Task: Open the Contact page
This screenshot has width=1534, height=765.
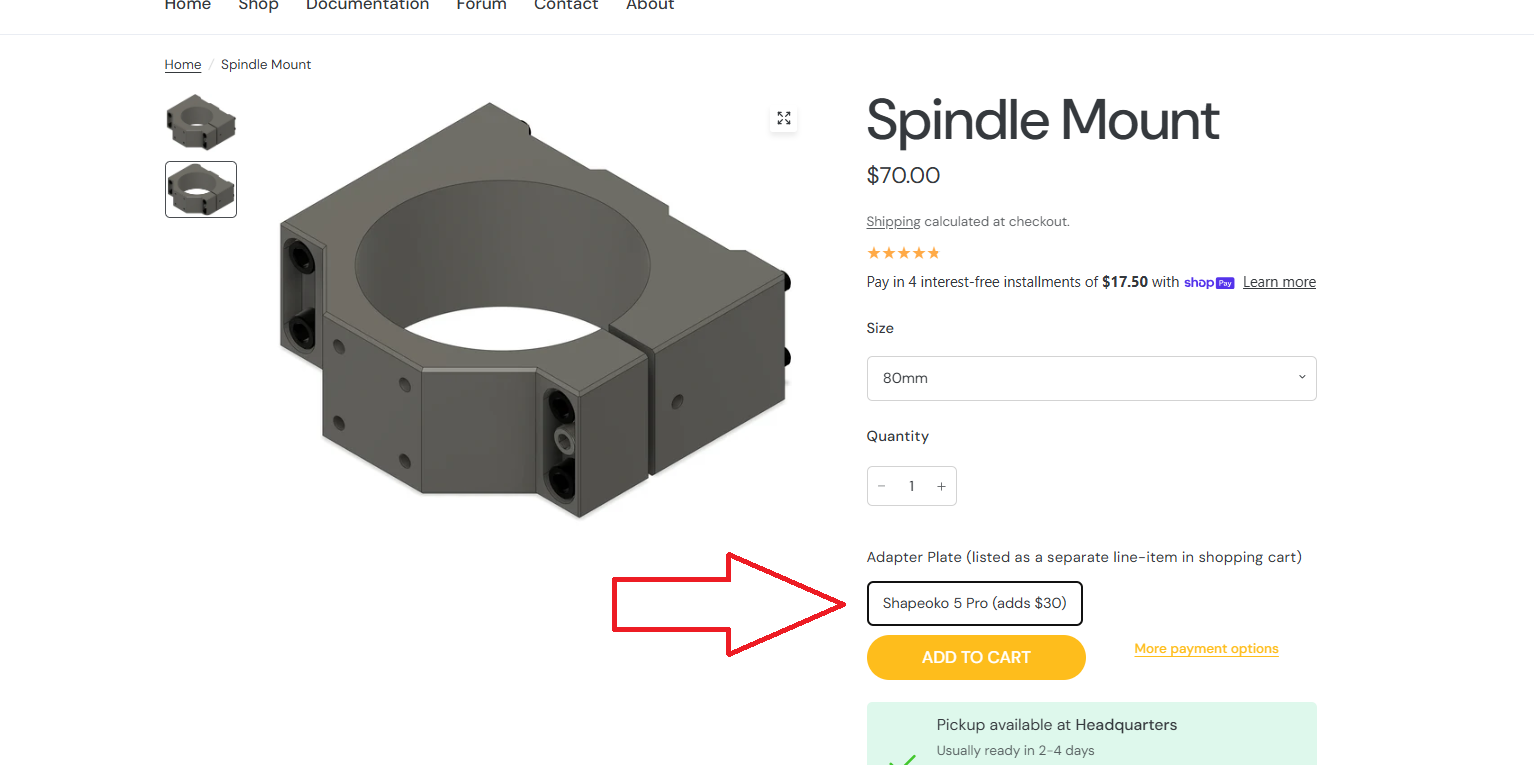Action: pos(566,6)
